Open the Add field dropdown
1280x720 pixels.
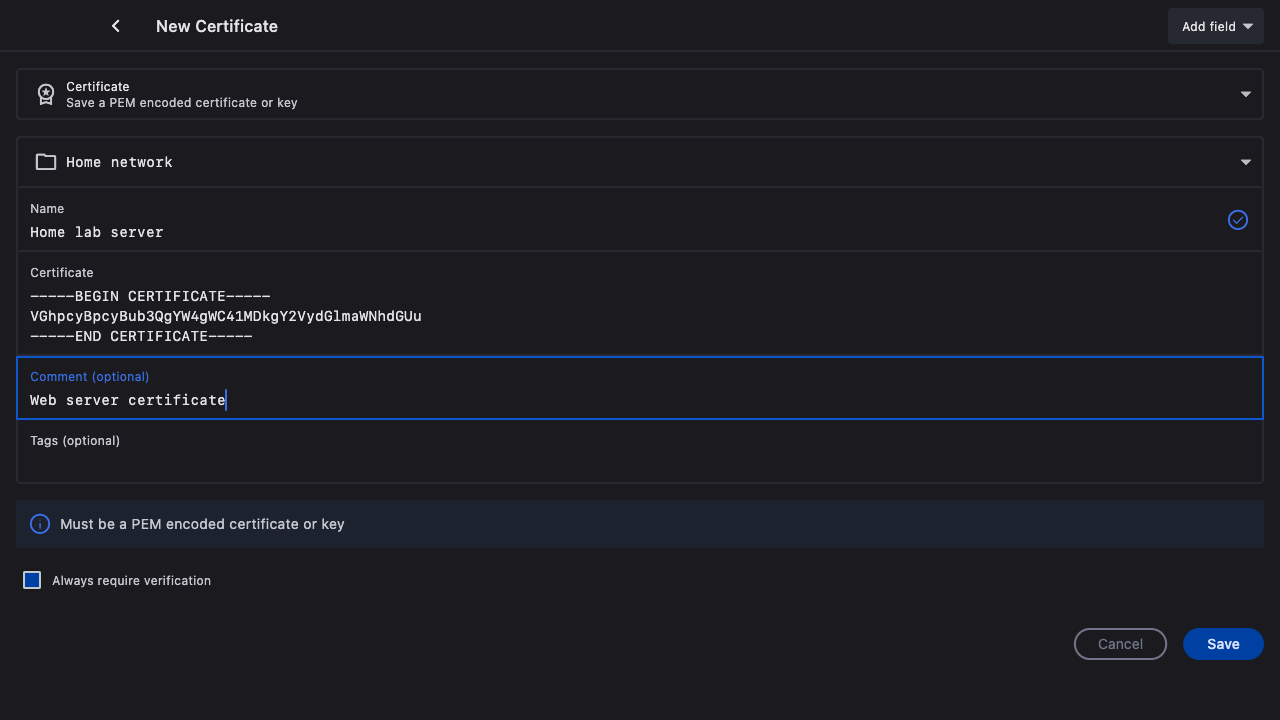pyautogui.click(x=1216, y=26)
